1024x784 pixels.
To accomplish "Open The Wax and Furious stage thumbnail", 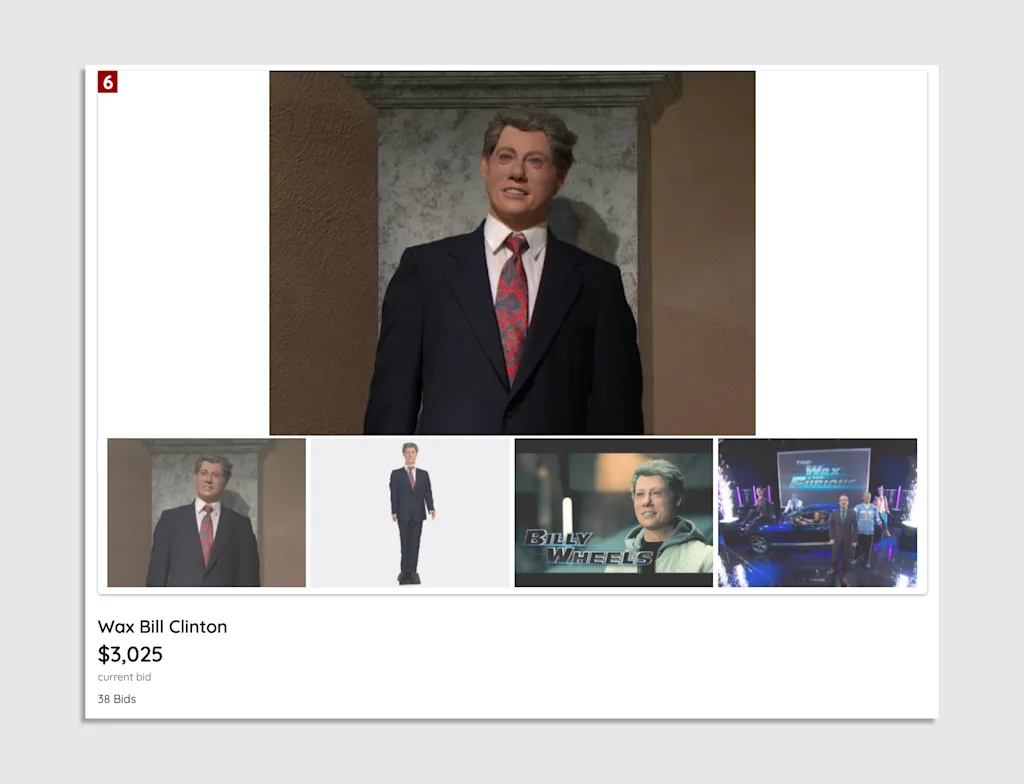I will tap(817, 512).
